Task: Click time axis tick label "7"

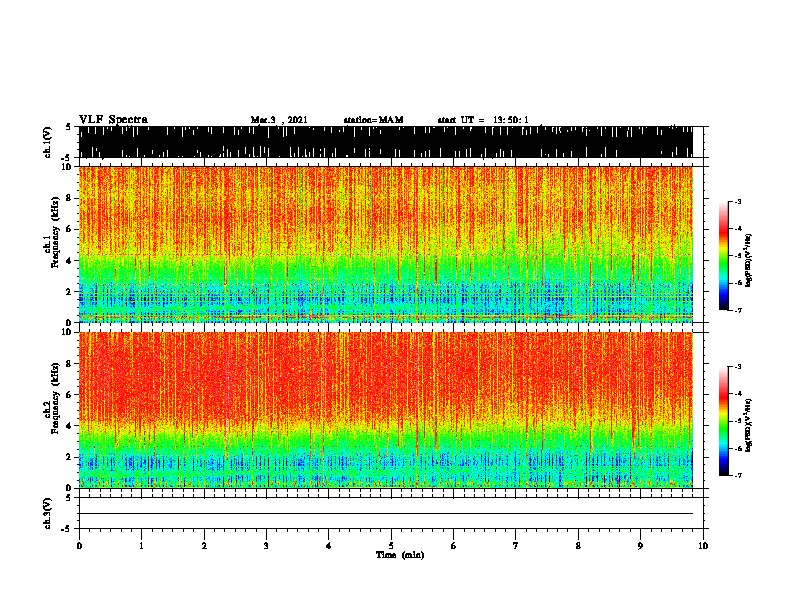Action: click(x=516, y=546)
